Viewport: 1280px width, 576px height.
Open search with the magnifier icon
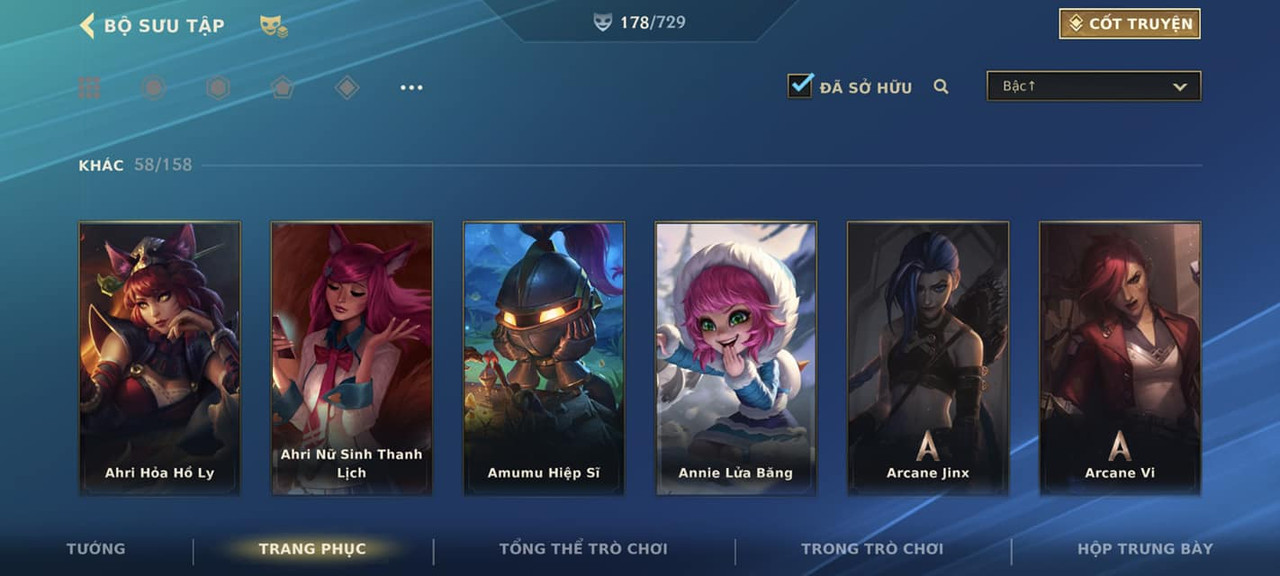941,87
